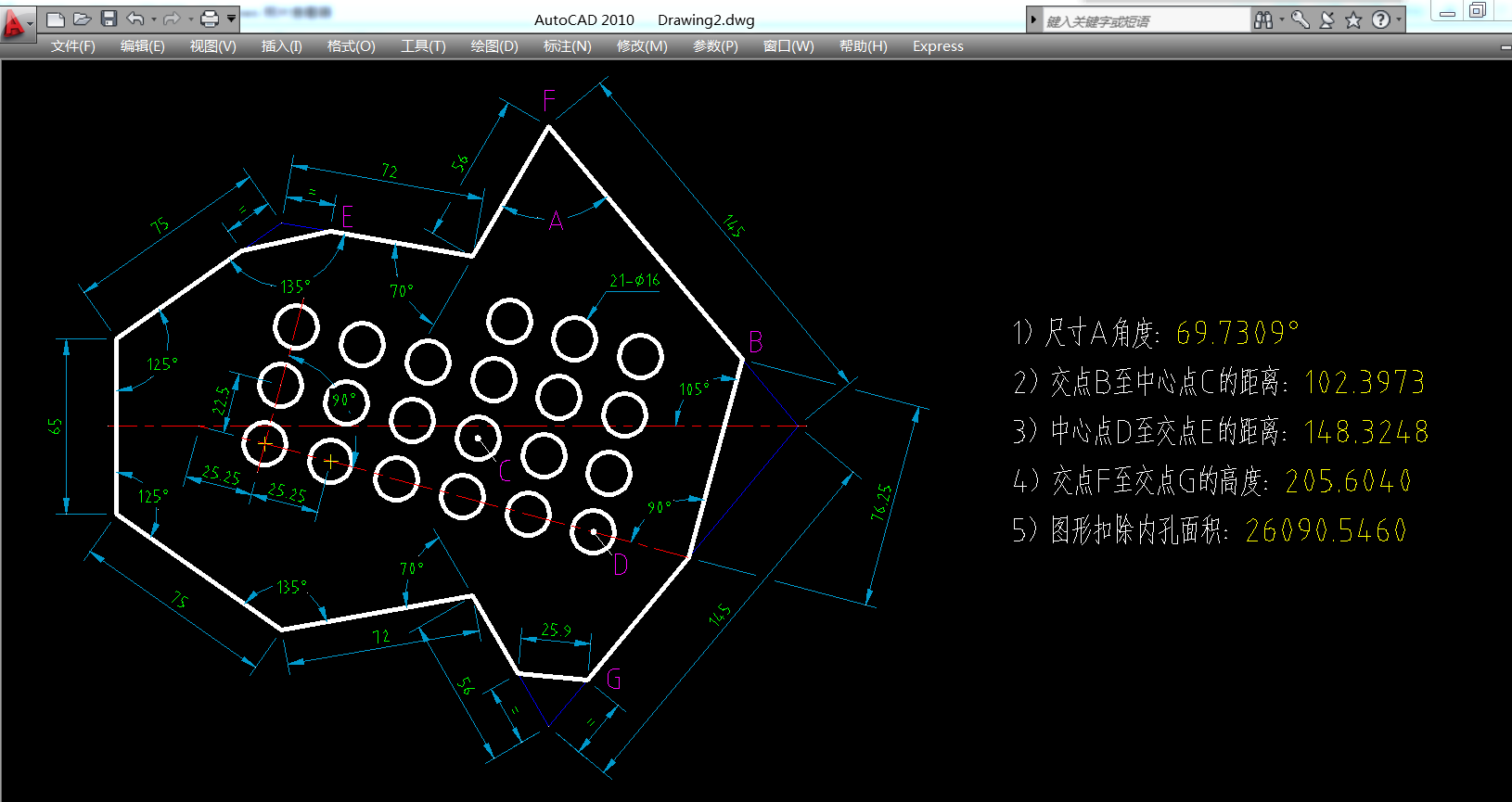Expand the redo history dropdown arrow
Image resolution: width=1512 pixels, height=802 pixels.
[190, 19]
